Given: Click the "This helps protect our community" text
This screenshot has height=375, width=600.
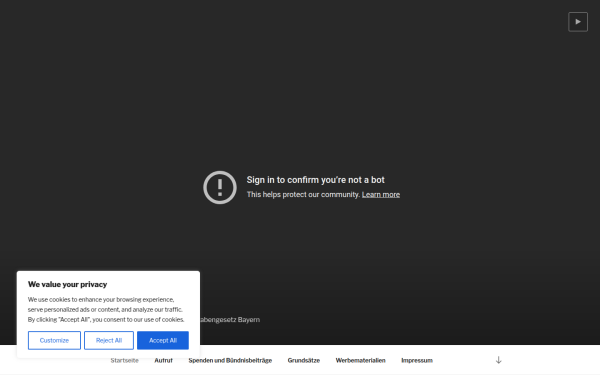Looking at the screenshot, I should coord(303,194).
